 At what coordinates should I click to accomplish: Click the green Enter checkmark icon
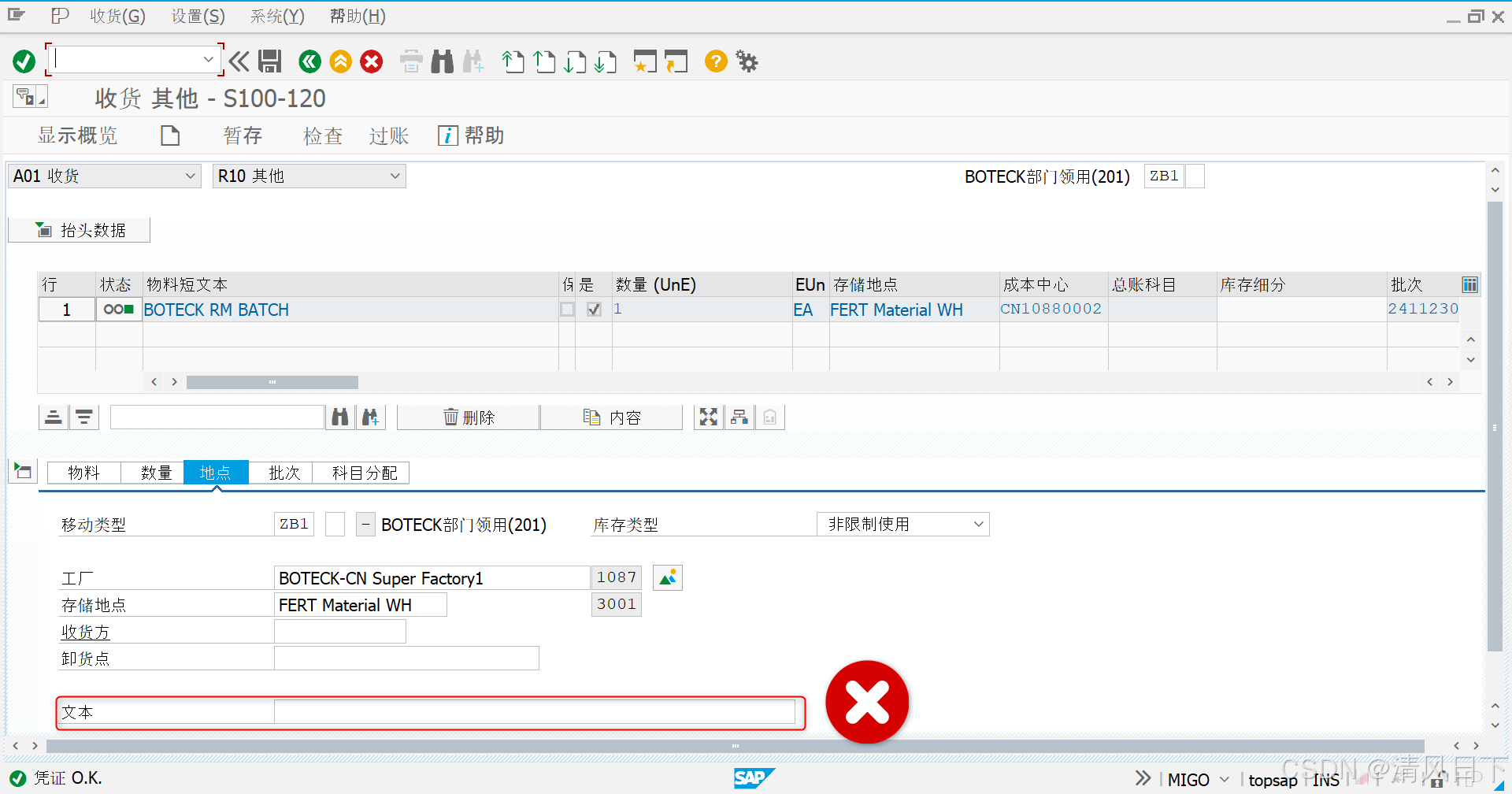pos(24,61)
